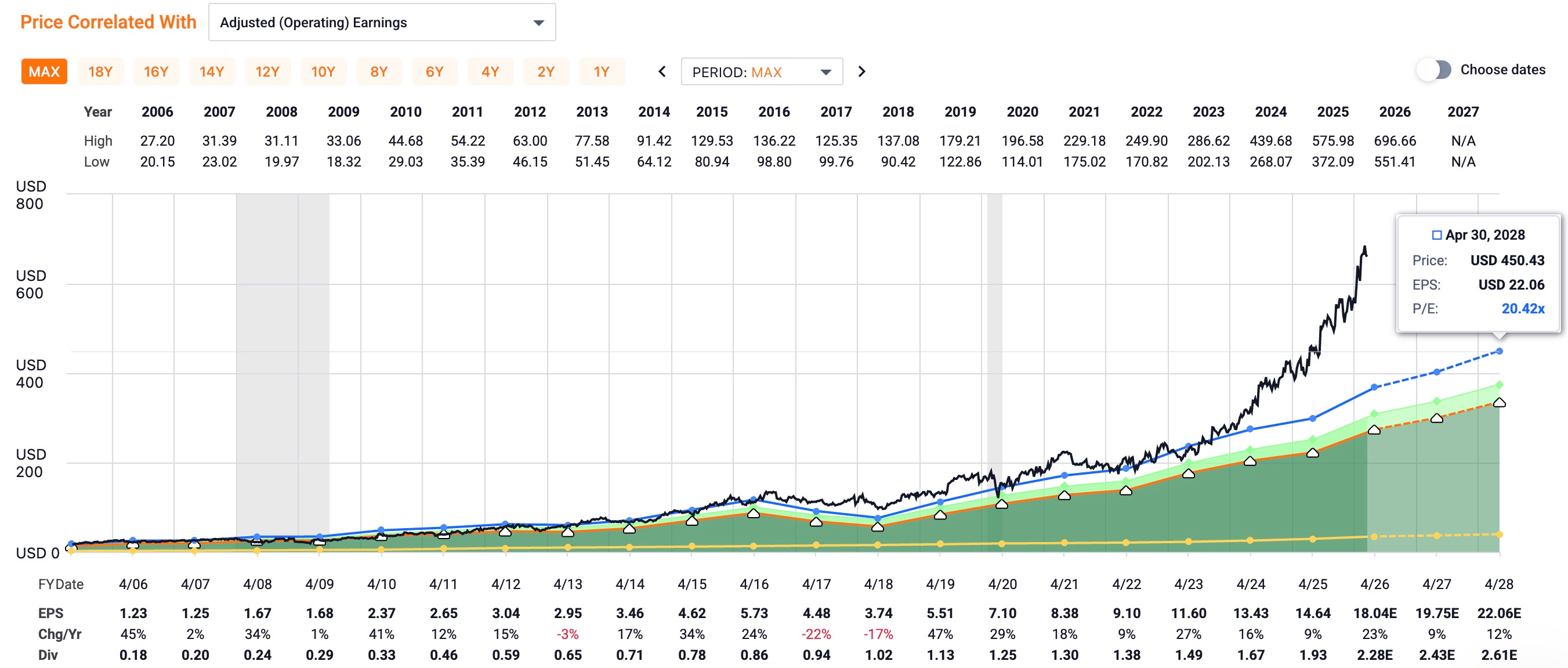Screen dimensions: 1568x668
Task: Choose the 18Y range button
Action: point(100,72)
